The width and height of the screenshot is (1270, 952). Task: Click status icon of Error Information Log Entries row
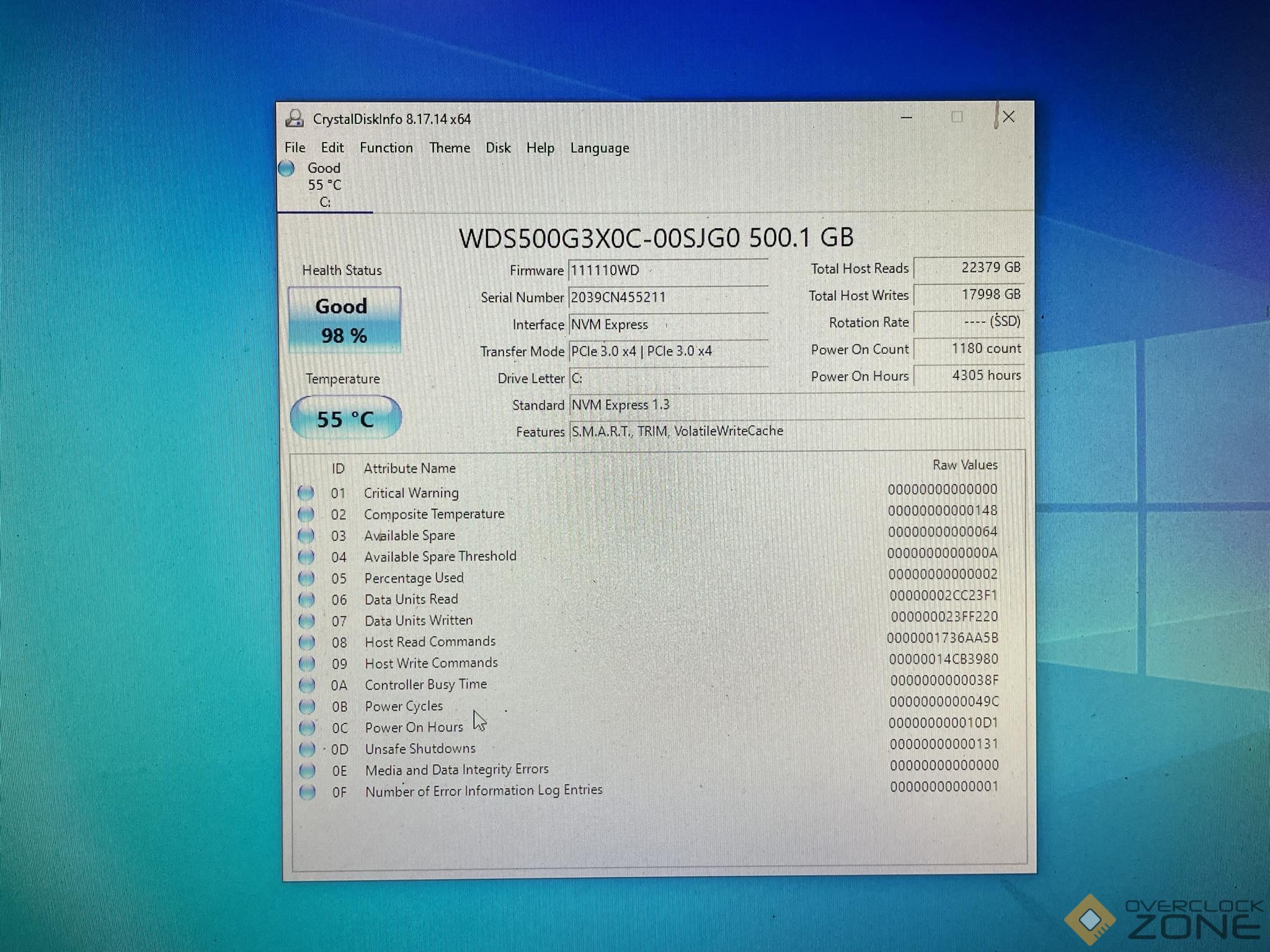pos(307,791)
